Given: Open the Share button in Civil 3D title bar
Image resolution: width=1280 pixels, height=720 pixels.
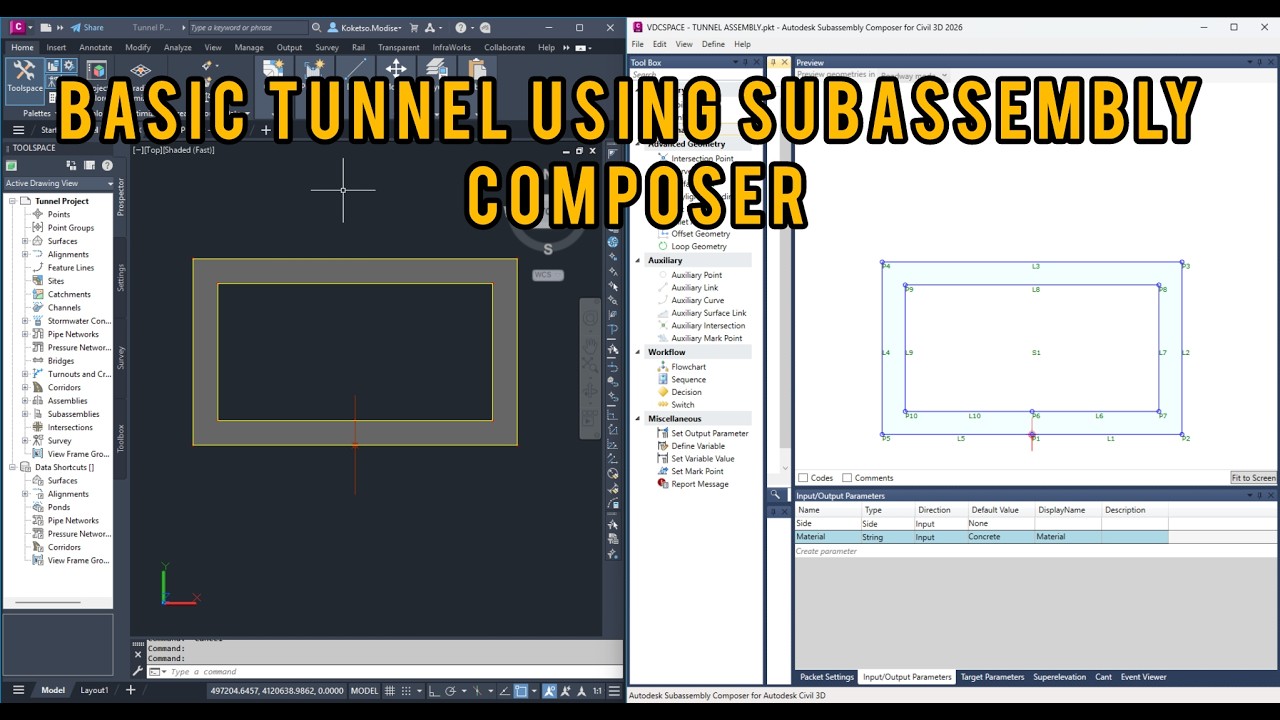Looking at the screenshot, I should (x=87, y=27).
